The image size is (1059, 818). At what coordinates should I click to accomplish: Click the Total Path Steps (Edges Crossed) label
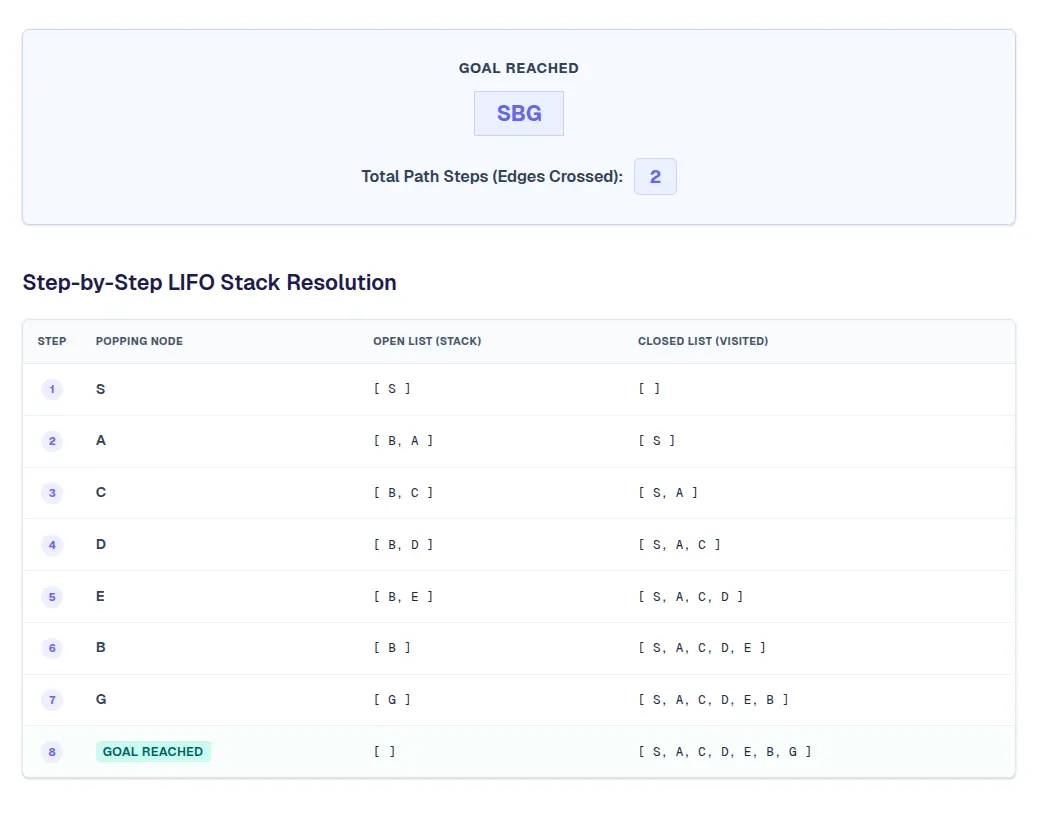[492, 176]
